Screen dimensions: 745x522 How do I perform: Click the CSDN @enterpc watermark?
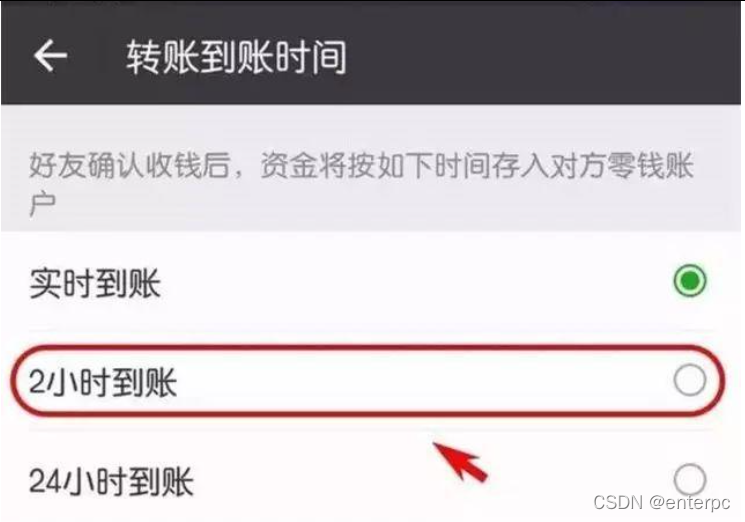tap(661, 502)
